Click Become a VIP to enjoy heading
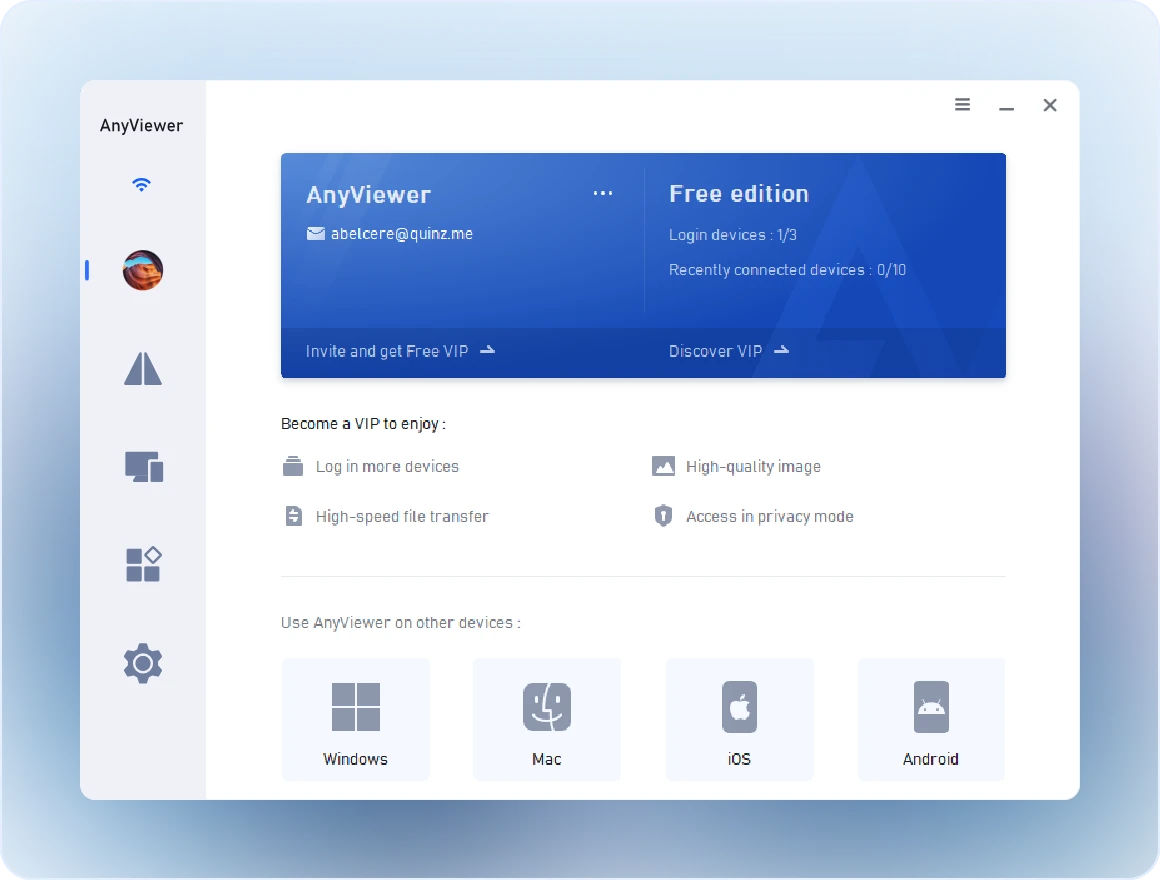Viewport: 1160px width, 880px height. tap(363, 424)
